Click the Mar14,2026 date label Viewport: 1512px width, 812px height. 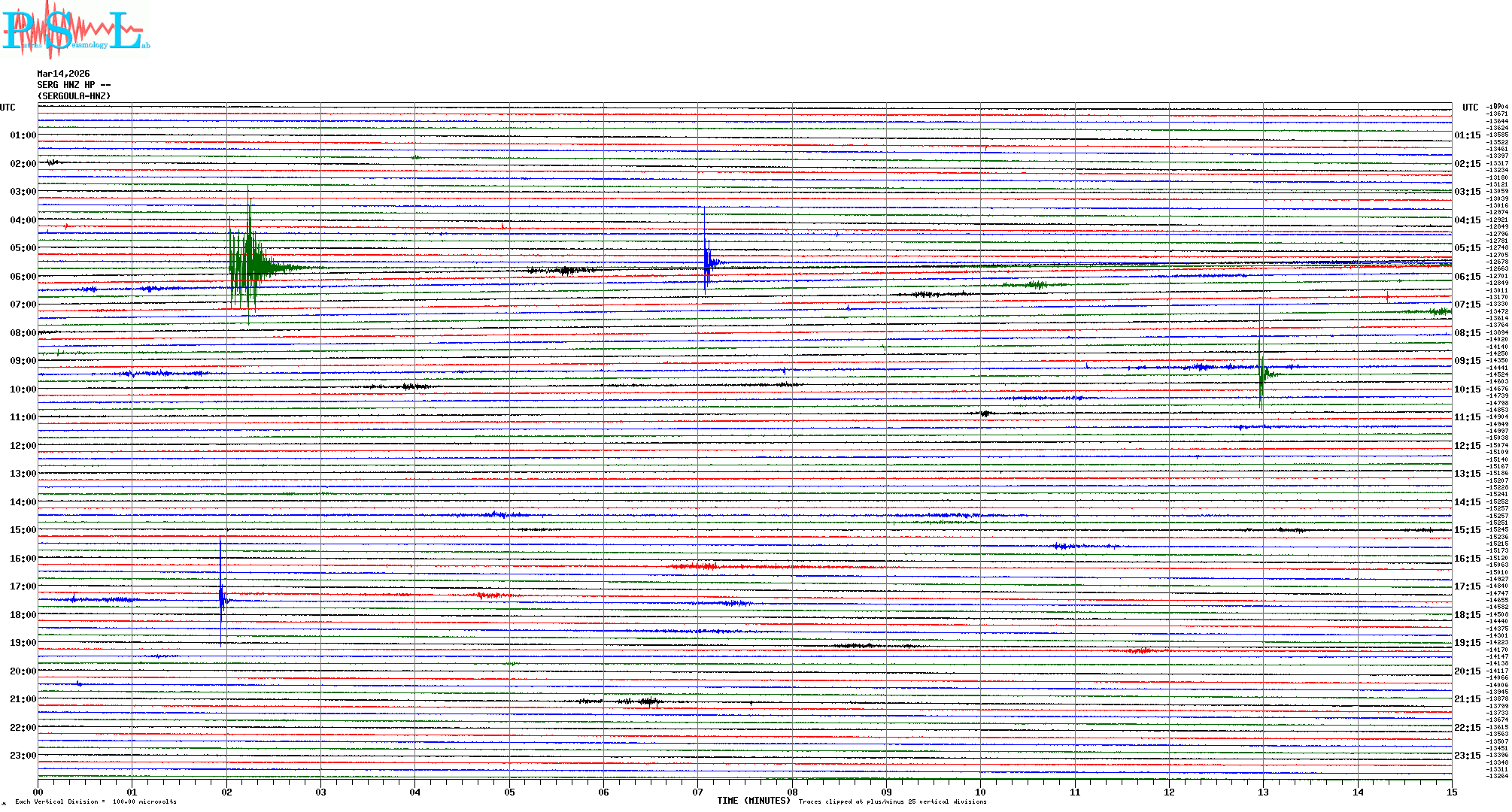coord(63,74)
